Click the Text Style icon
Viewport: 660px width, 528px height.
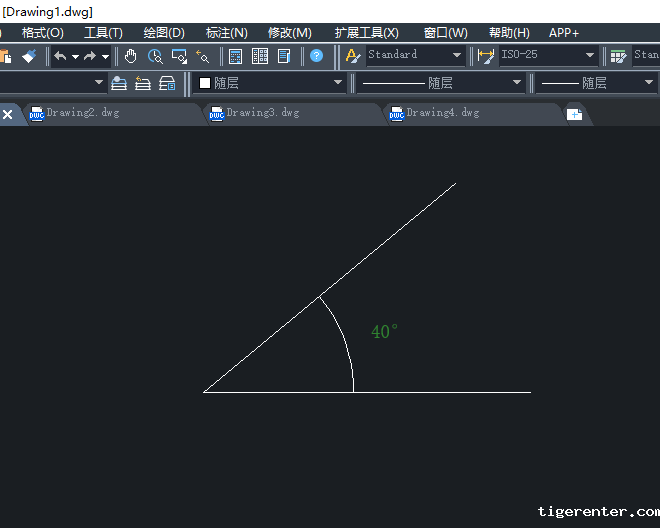point(353,56)
